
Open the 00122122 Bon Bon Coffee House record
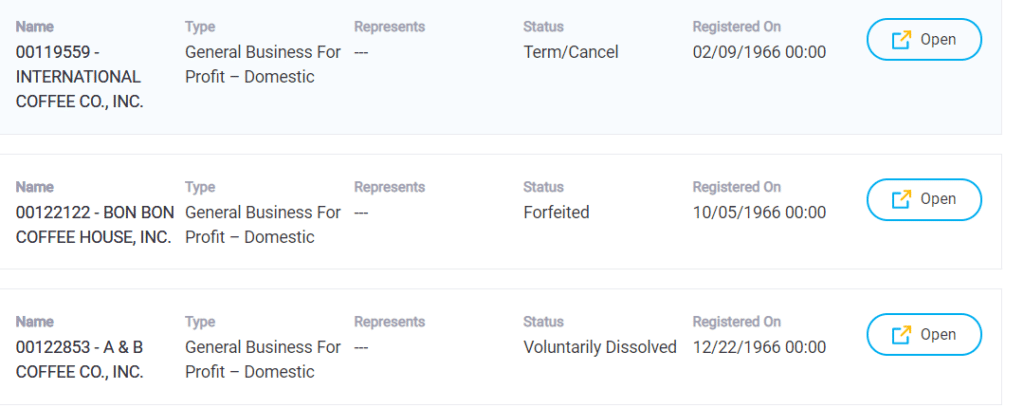(x=924, y=199)
